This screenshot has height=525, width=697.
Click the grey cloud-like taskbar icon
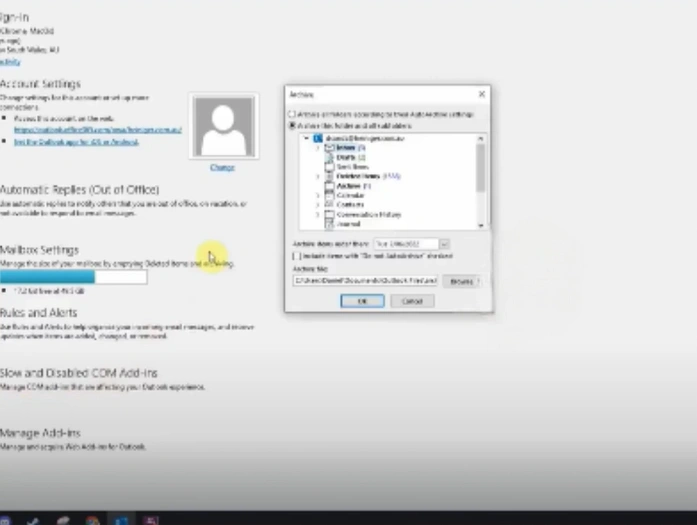(63, 521)
